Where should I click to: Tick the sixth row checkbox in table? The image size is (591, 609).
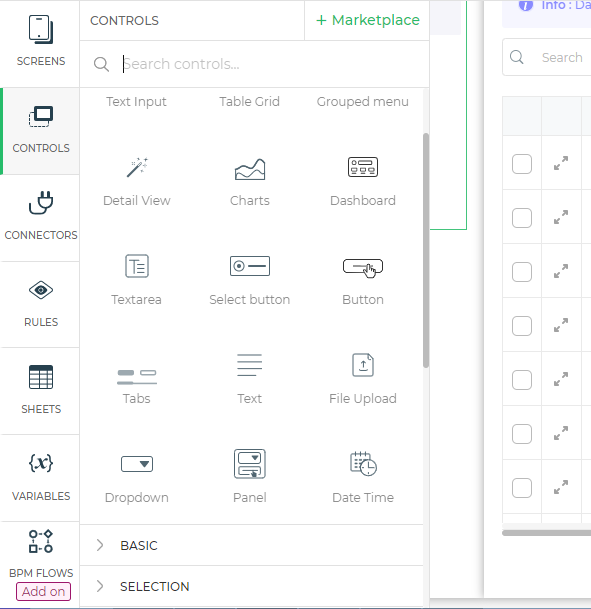(522, 434)
